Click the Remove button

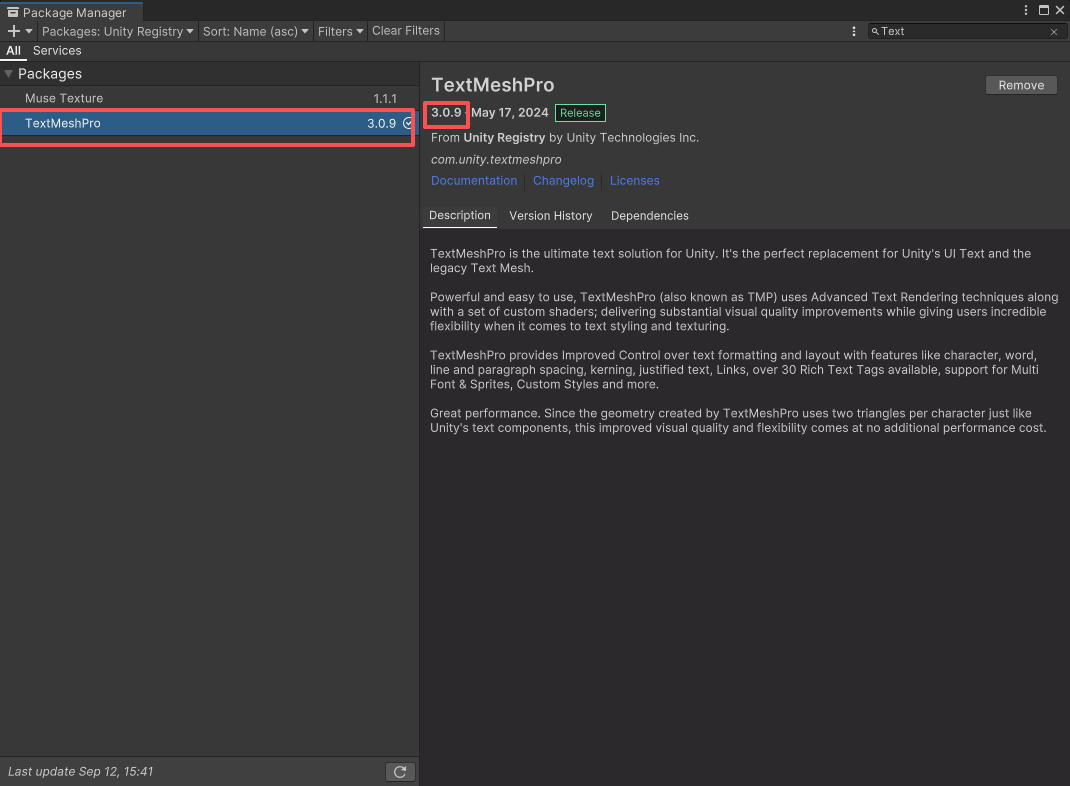[1021, 85]
